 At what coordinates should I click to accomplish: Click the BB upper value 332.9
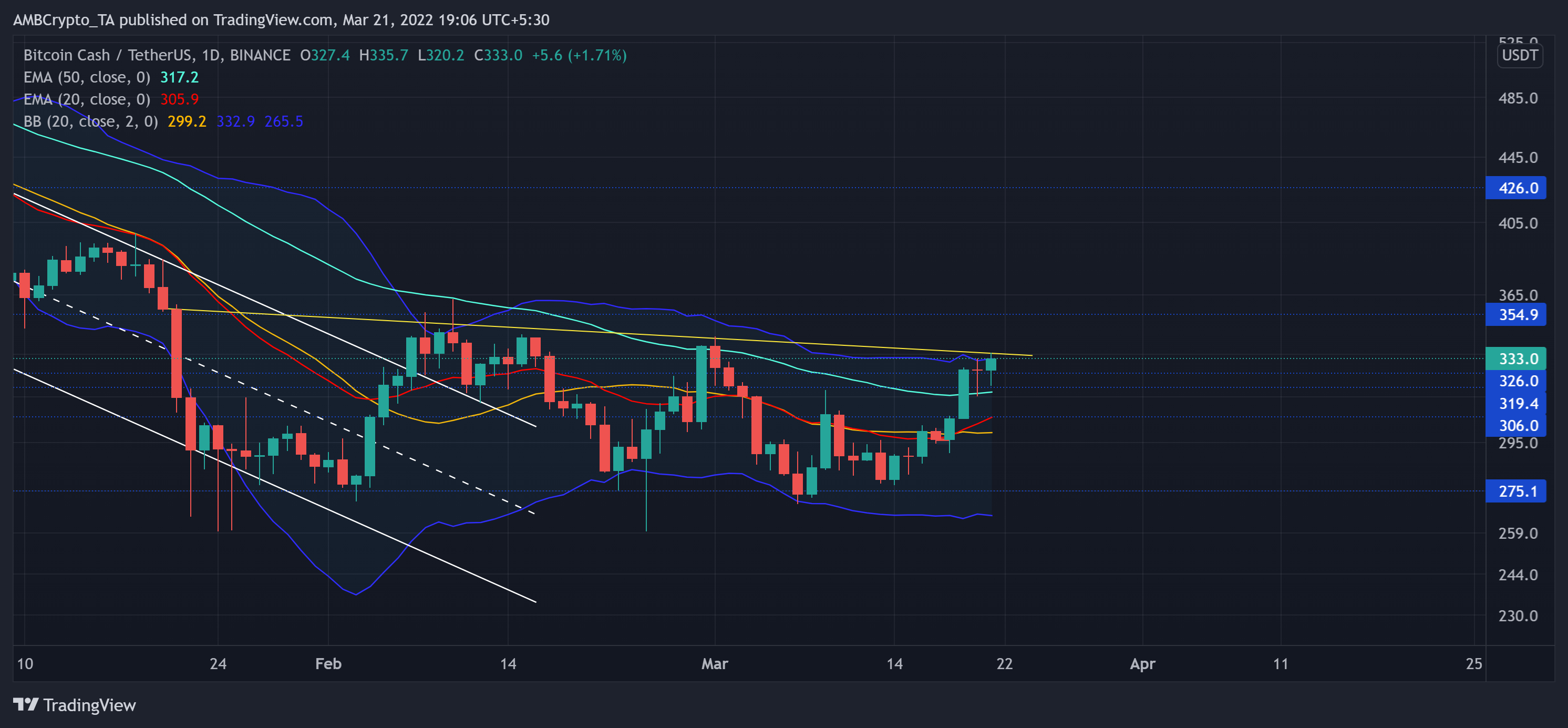(235, 121)
